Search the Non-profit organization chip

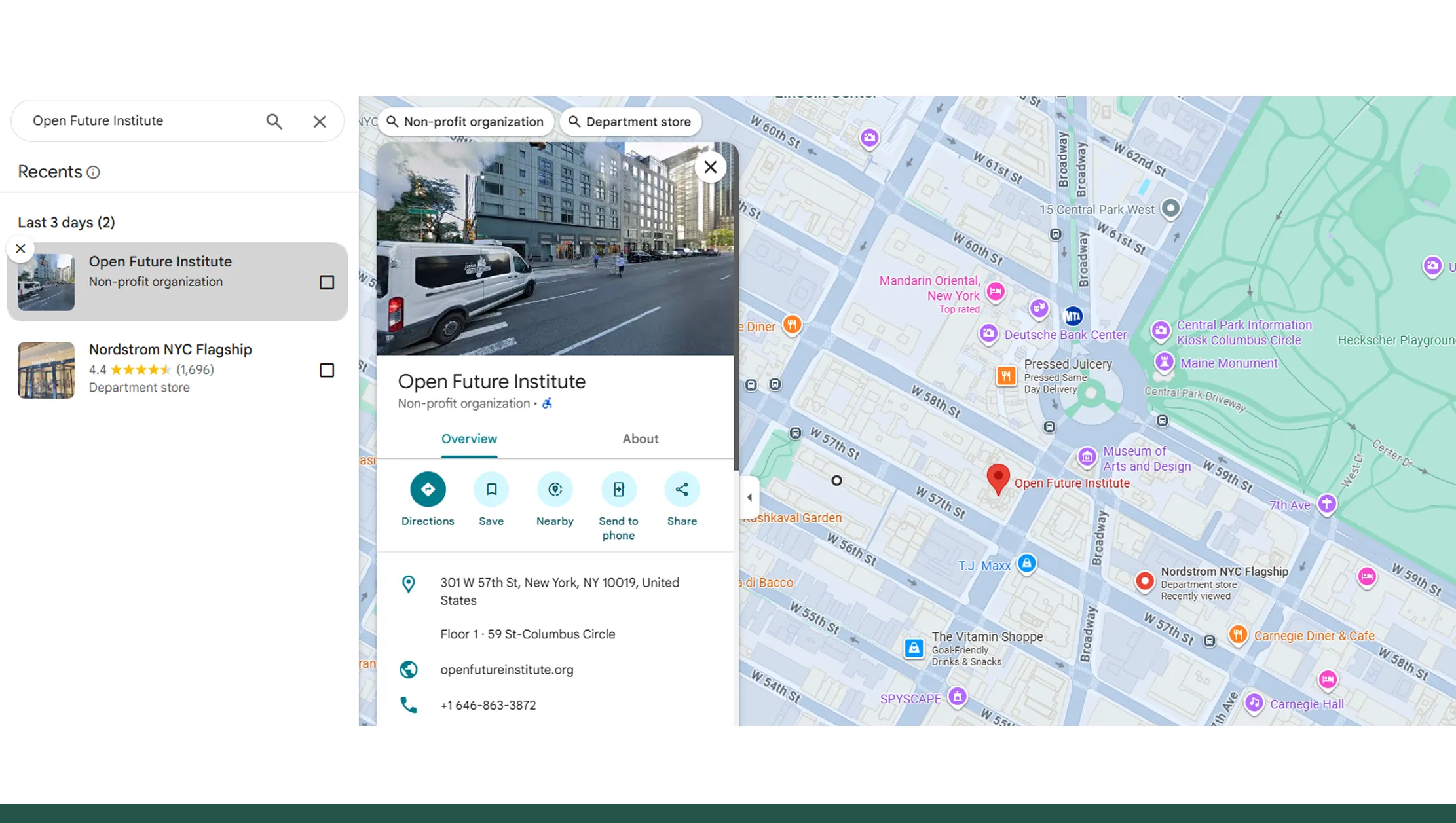[x=465, y=121]
